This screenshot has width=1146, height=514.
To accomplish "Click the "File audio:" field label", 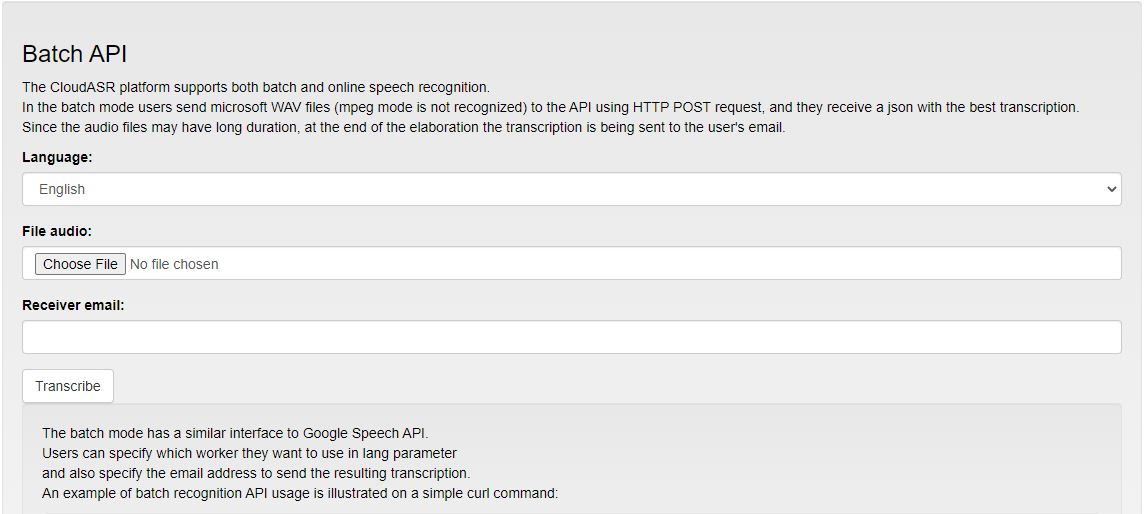I will [x=57, y=231].
